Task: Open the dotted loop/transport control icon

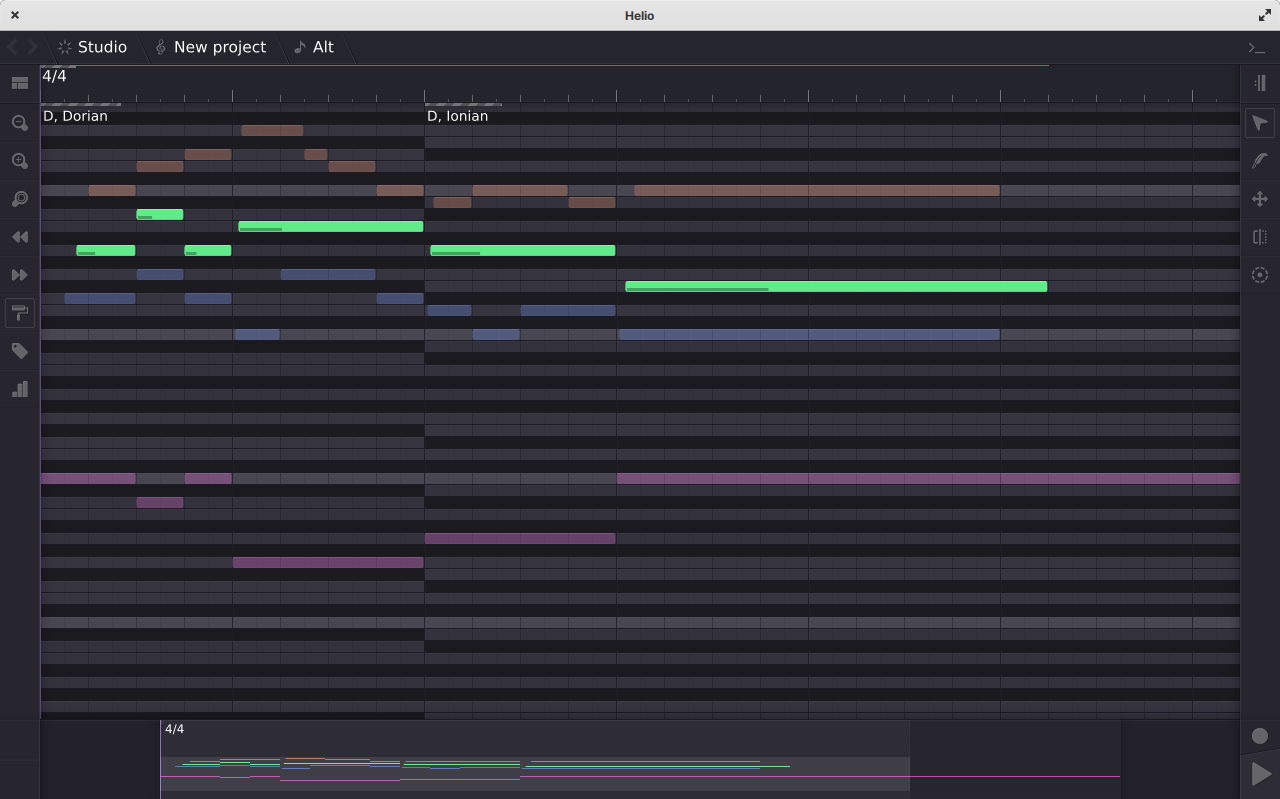Action: pos(1260,275)
